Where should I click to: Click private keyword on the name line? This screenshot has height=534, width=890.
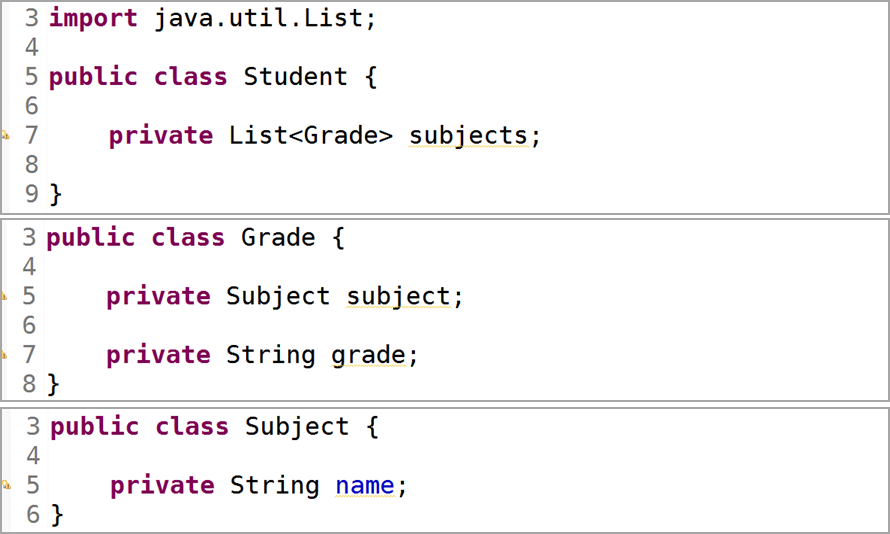coord(162,486)
